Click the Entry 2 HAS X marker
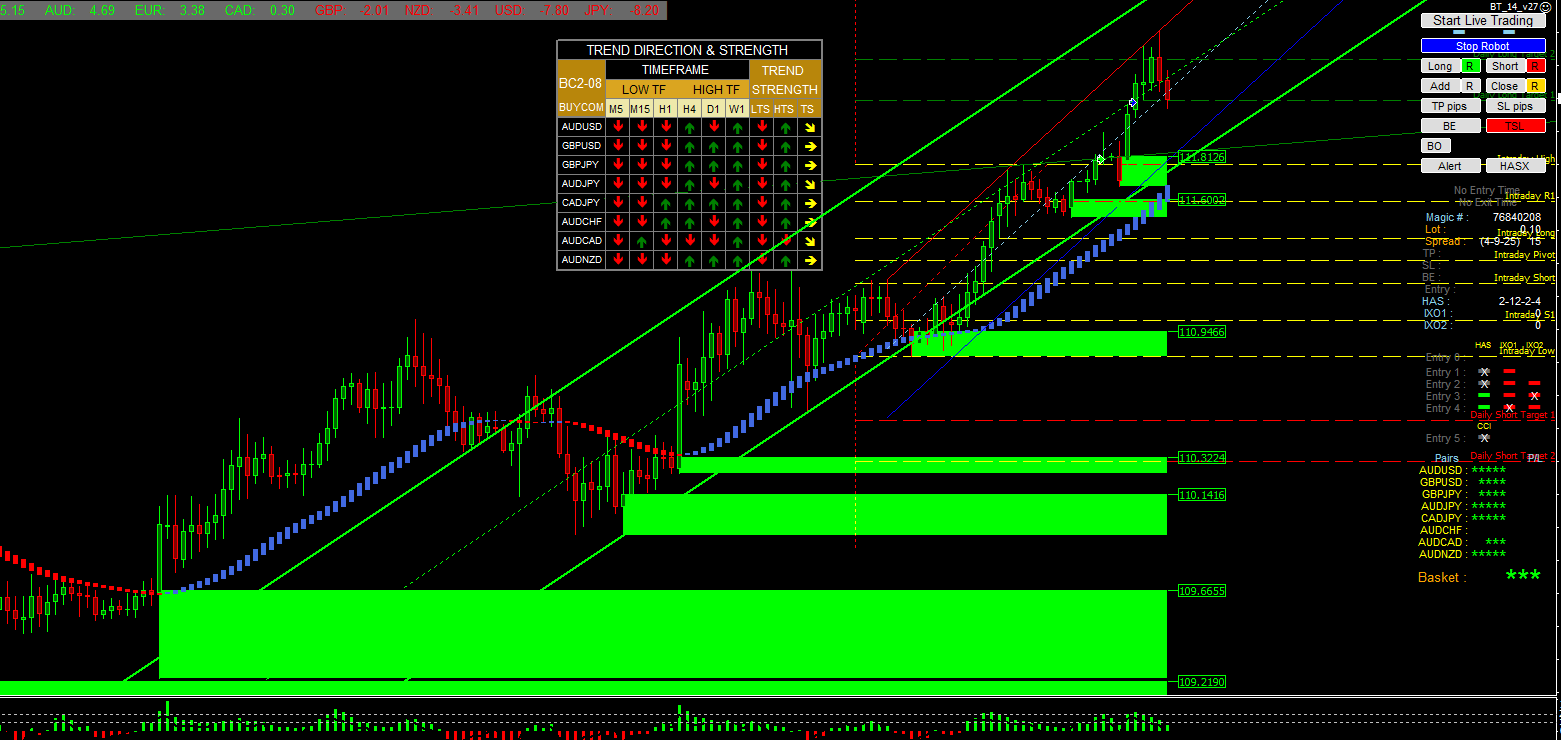This screenshot has width=1561, height=740. [1484, 384]
